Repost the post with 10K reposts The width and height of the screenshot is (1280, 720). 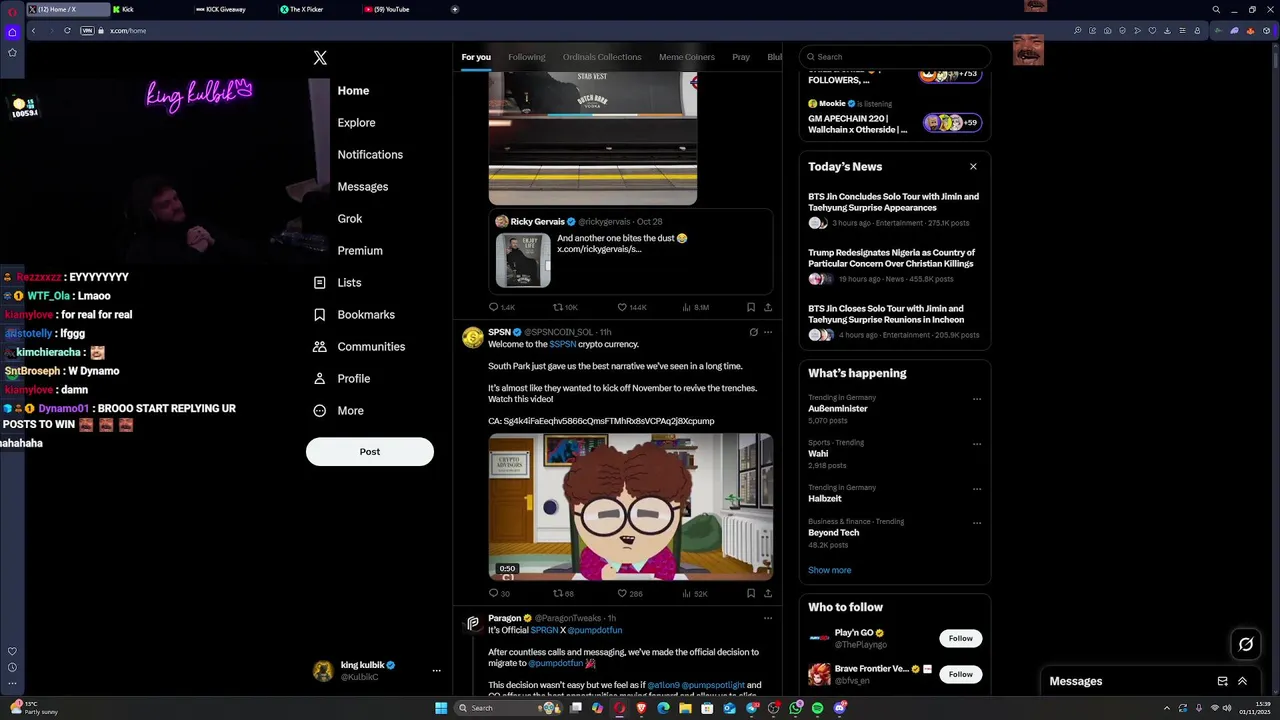[x=565, y=307]
